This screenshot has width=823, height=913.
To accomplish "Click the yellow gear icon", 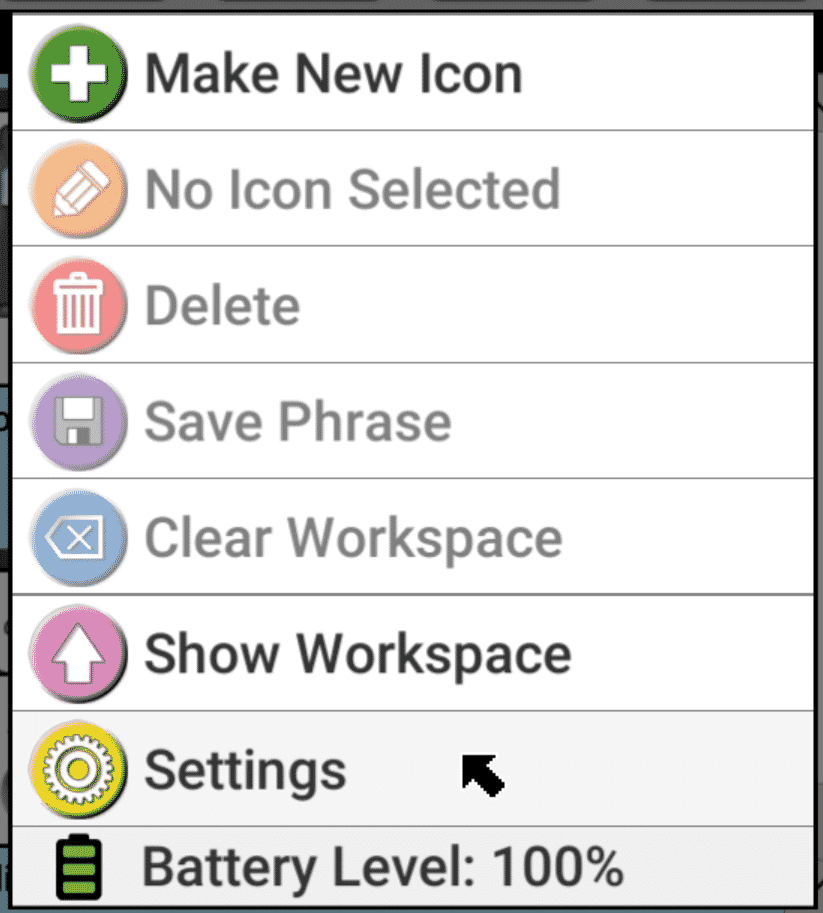I will point(79,770).
